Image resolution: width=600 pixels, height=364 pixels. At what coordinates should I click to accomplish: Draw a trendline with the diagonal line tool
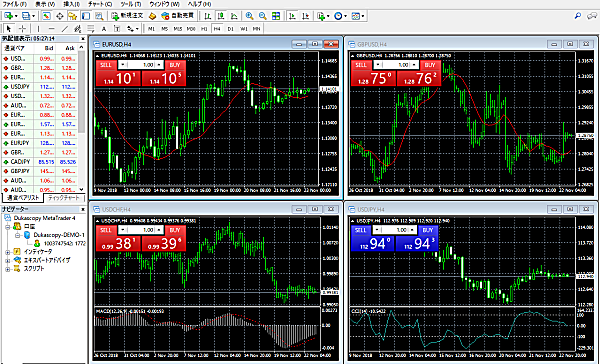click(65, 29)
